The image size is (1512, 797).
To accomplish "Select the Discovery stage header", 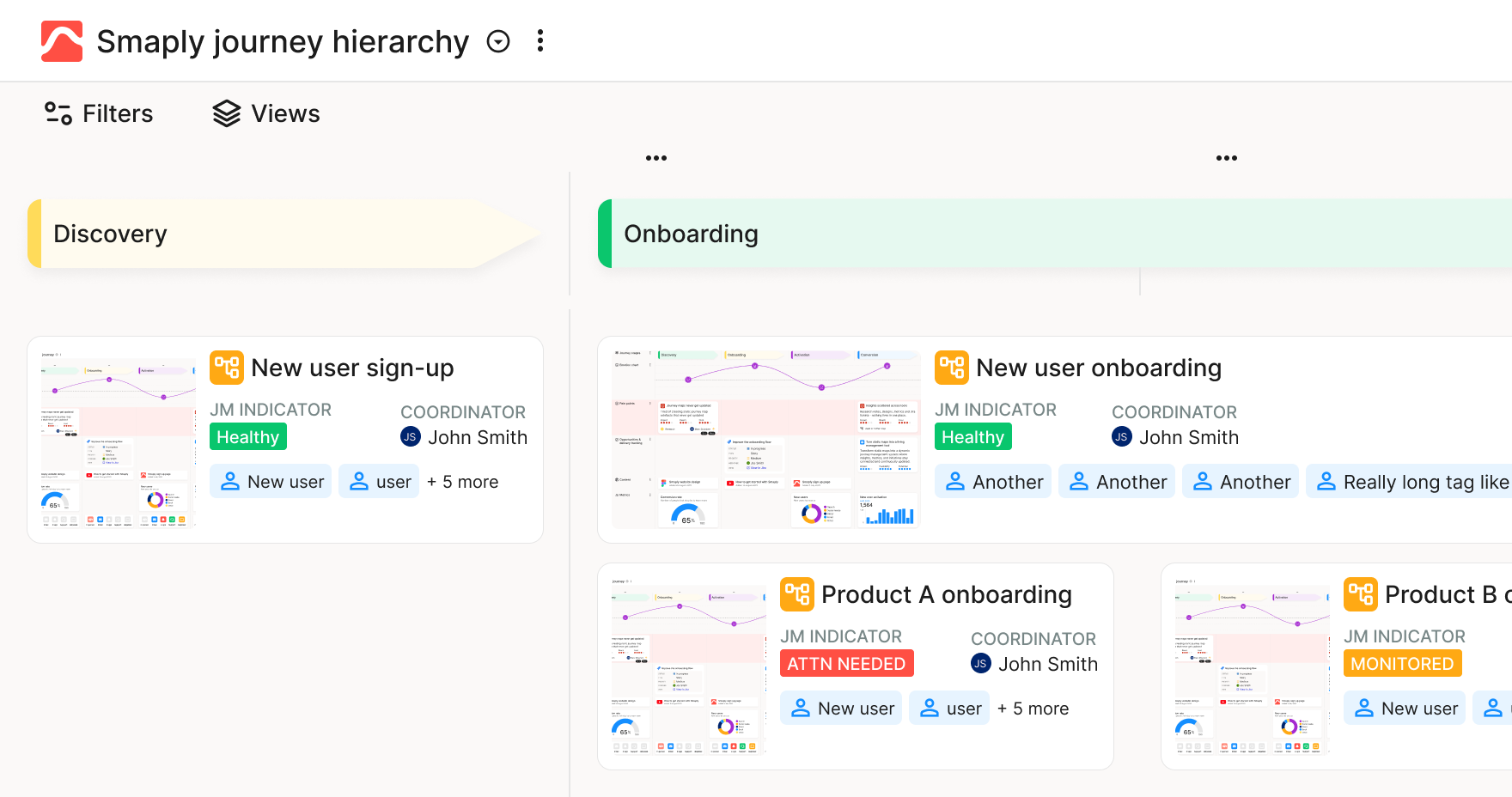I will (x=285, y=234).
